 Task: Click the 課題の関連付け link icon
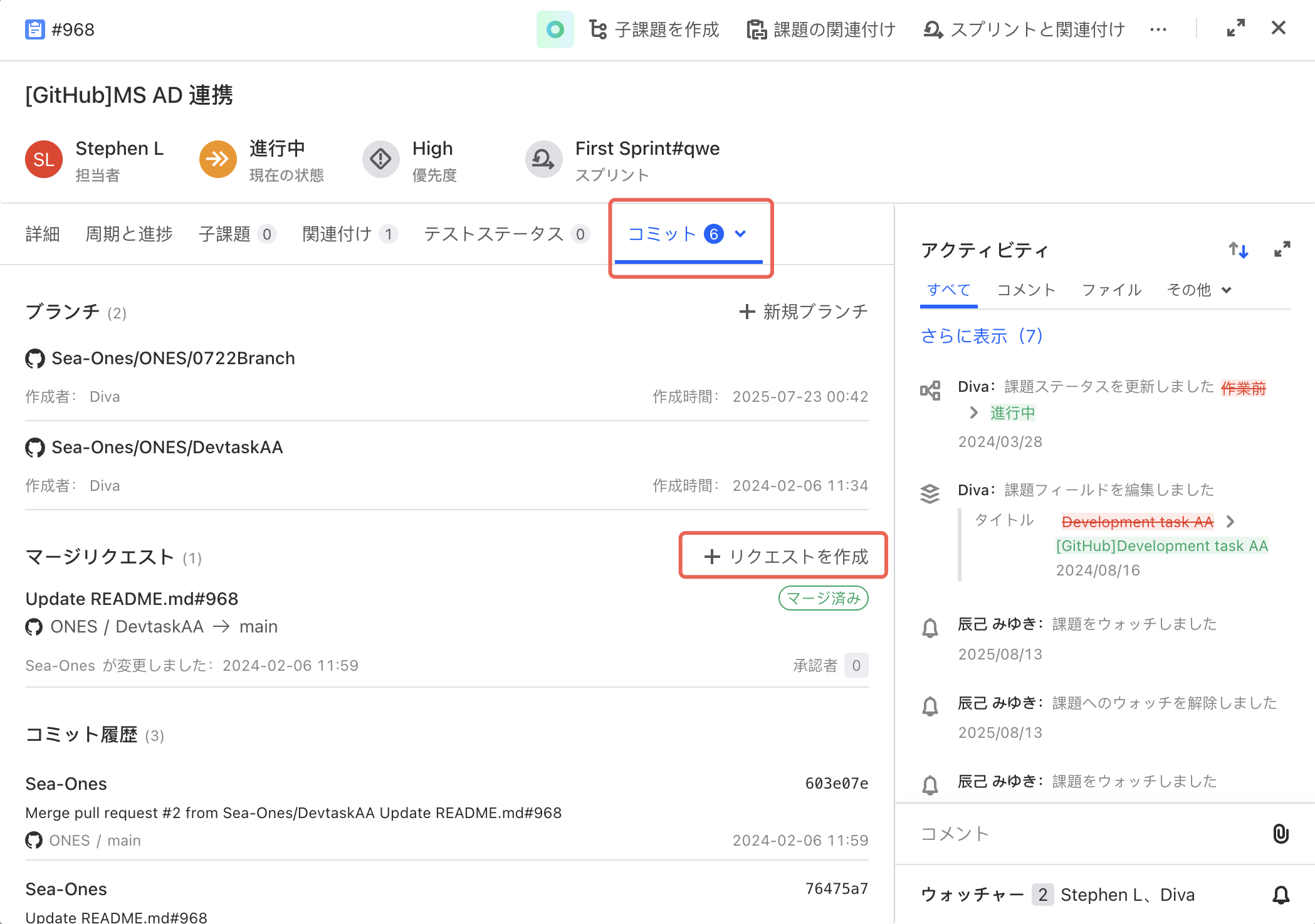(x=757, y=29)
